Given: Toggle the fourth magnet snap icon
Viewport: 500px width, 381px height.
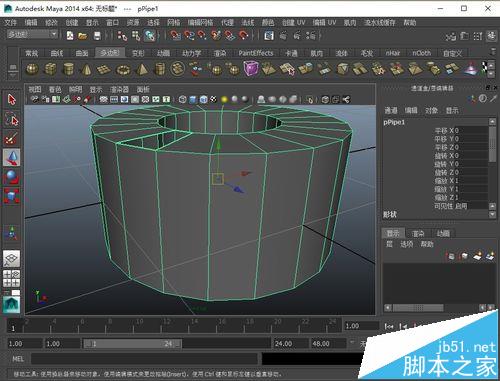Looking at the screenshot, I should [x=216, y=35].
